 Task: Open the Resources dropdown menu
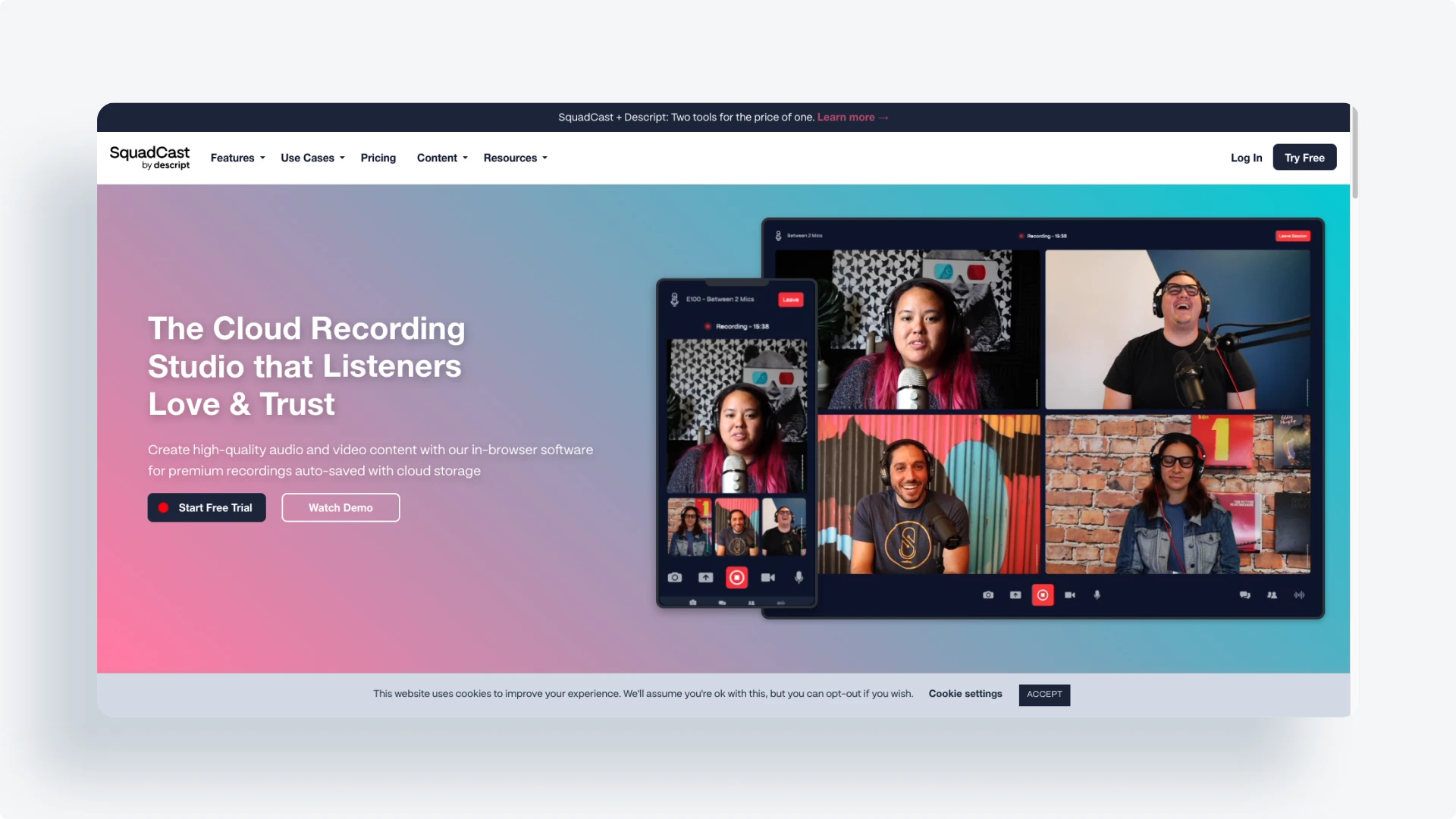pos(515,158)
